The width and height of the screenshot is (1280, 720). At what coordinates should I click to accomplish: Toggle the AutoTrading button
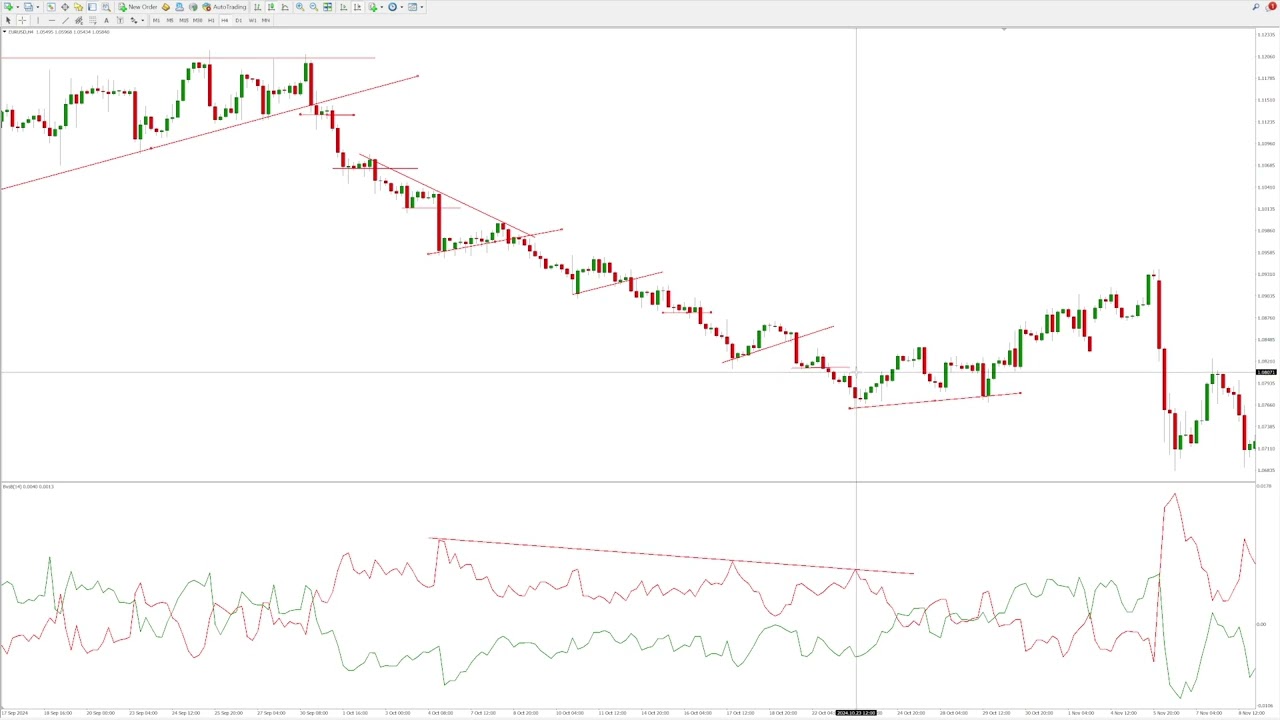click(x=224, y=7)
